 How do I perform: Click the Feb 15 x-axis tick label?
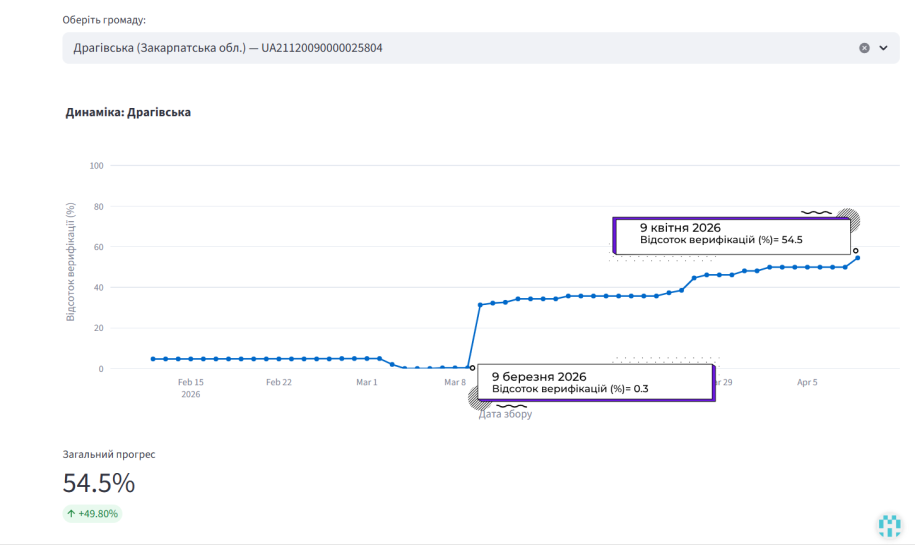tap(191, 382)
